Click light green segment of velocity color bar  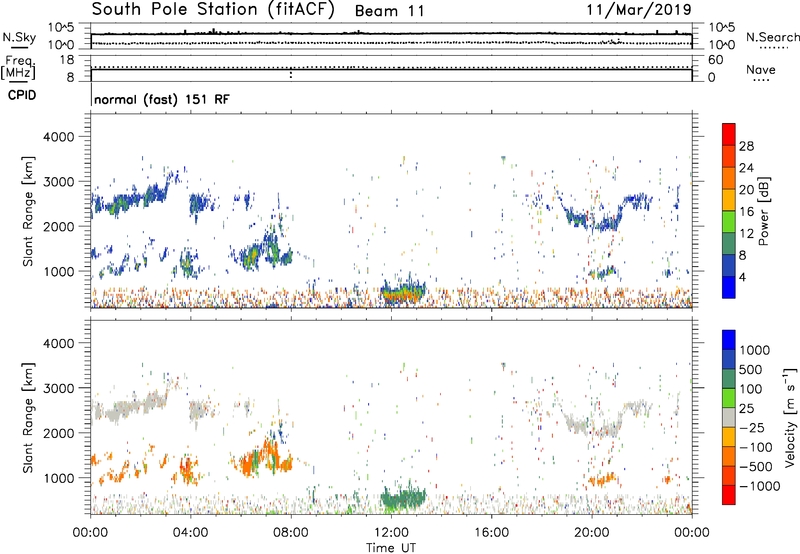729,398
